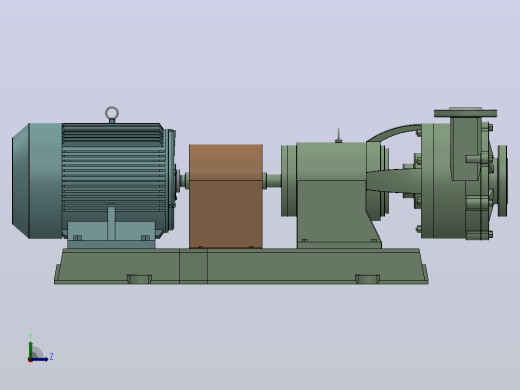Select the top discharge flange of the pump
Screen dimensions: 520x390
(465, 113)
